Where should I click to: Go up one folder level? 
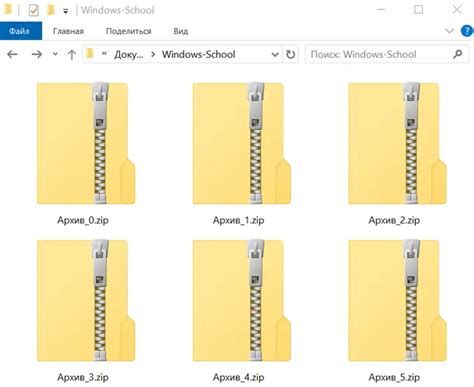71,54
